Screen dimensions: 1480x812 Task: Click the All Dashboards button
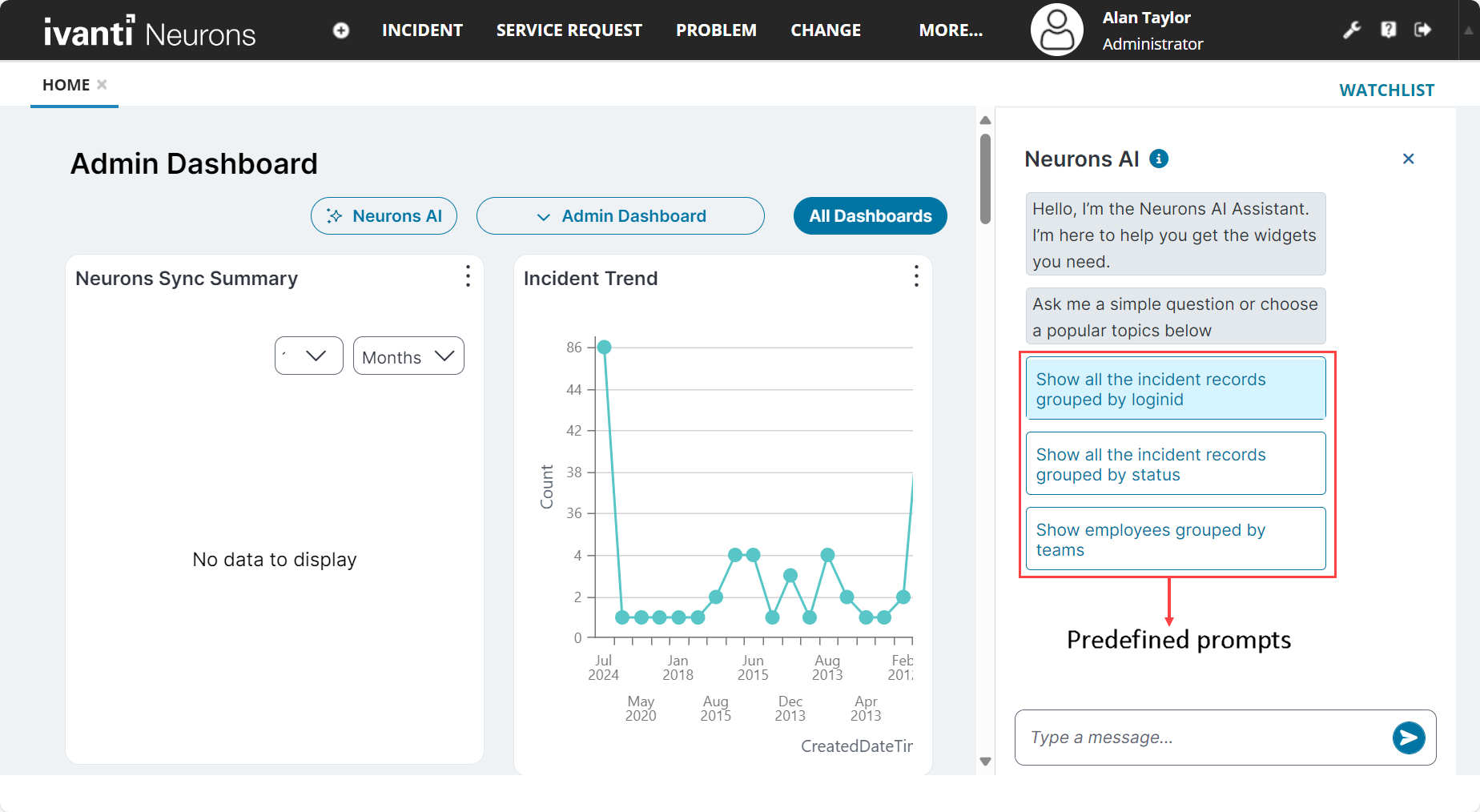870,216
